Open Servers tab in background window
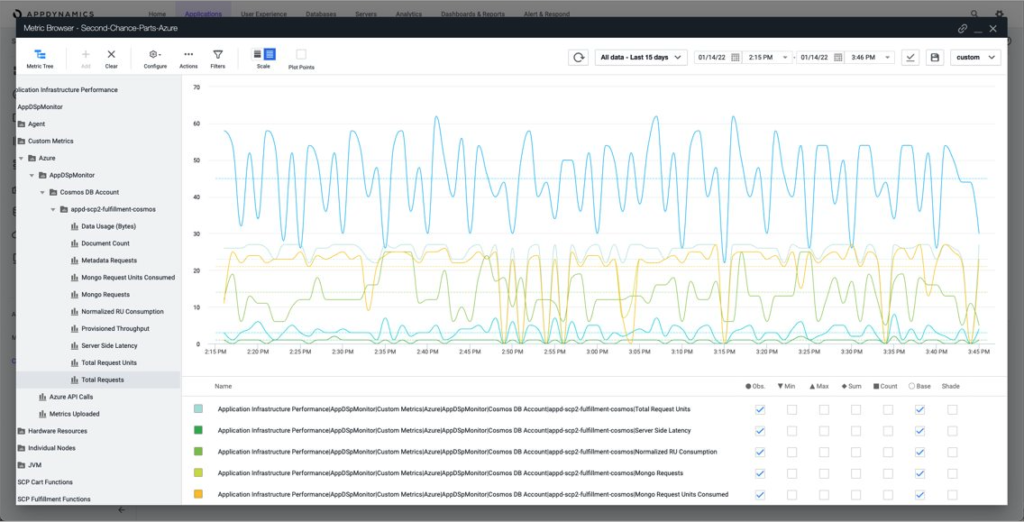Image resolution: width=1024 pixels, height=522 pixels. click(x=366, y=14)
